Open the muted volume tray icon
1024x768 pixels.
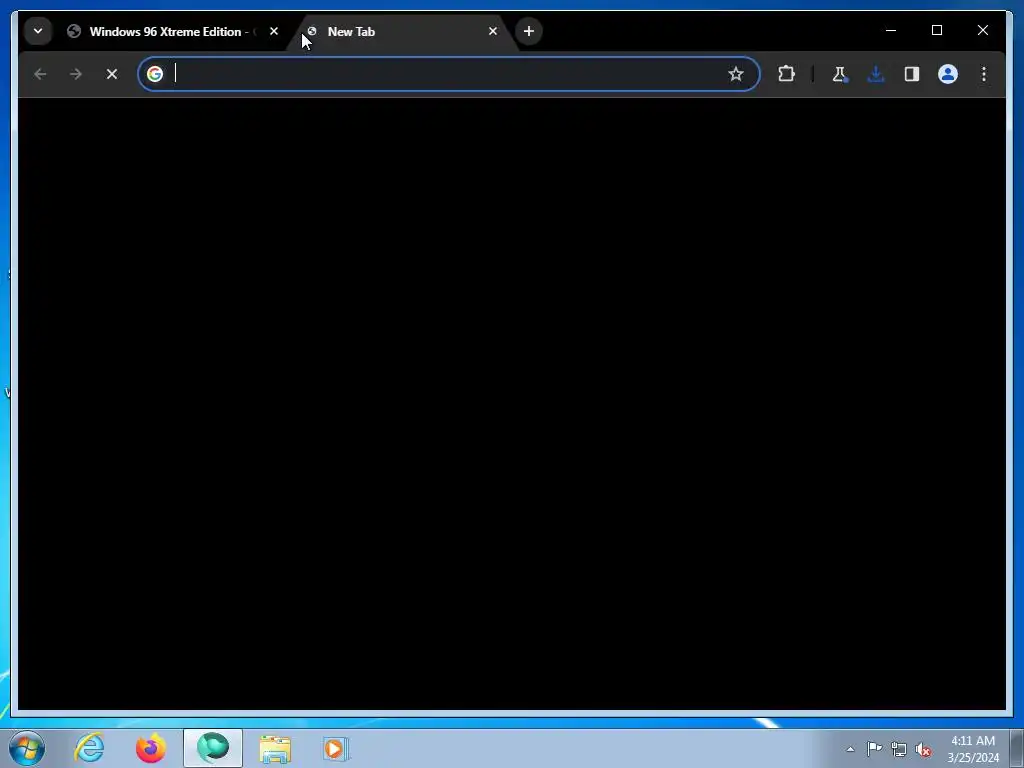923,749
